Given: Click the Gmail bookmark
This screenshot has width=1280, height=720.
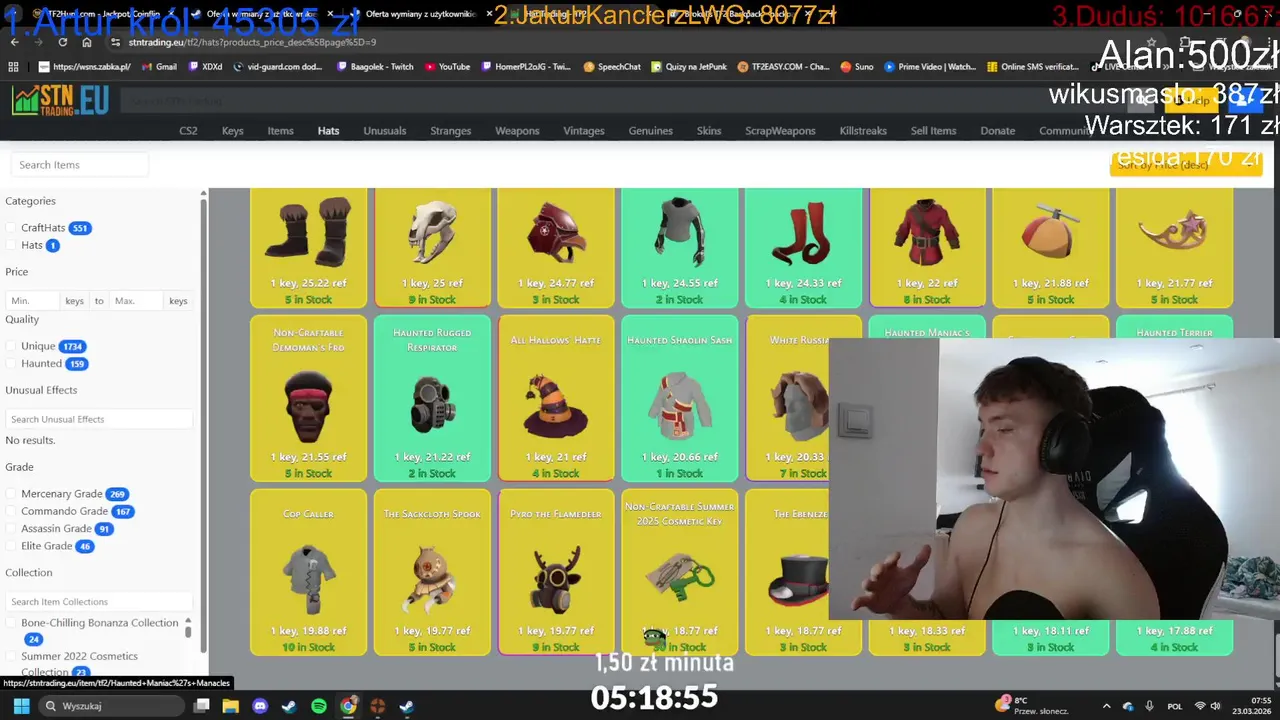Looking at the screenshot, I should click(x=158, y=67).
